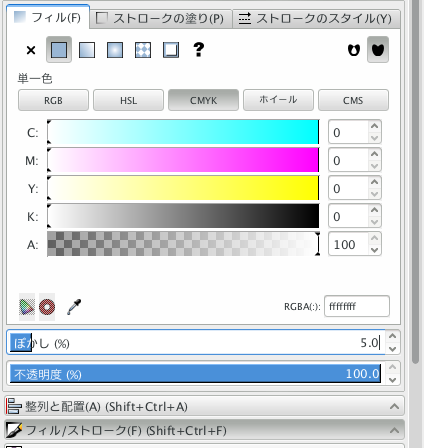Click the out of gamut red circle icon
Screen dimensions: 424x448
[x=47, y=307]
